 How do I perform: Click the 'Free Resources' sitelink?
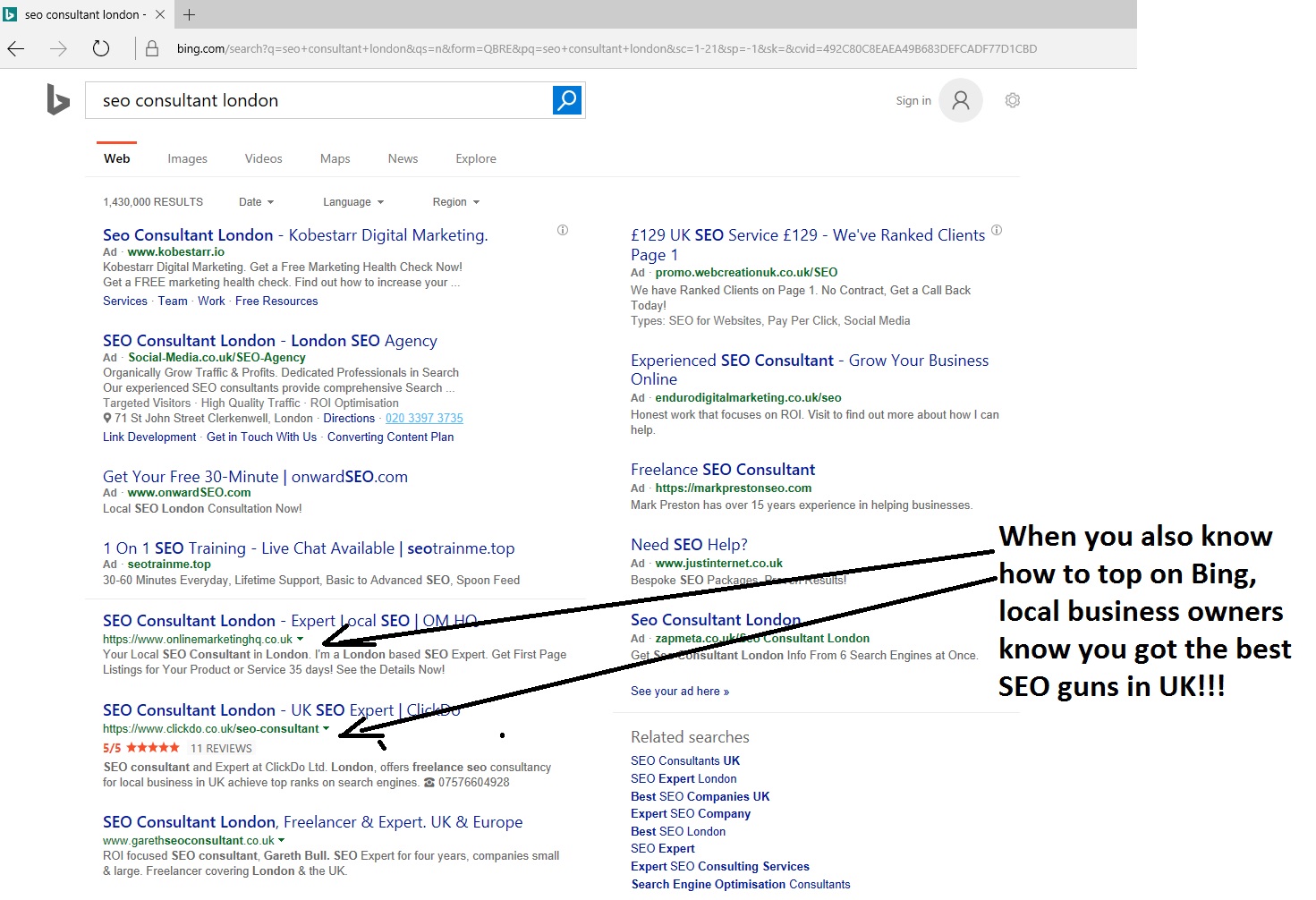[276, 301]
